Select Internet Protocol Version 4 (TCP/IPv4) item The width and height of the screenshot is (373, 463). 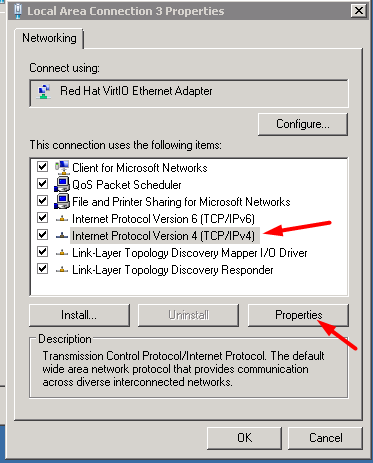(x=163, y=236)
